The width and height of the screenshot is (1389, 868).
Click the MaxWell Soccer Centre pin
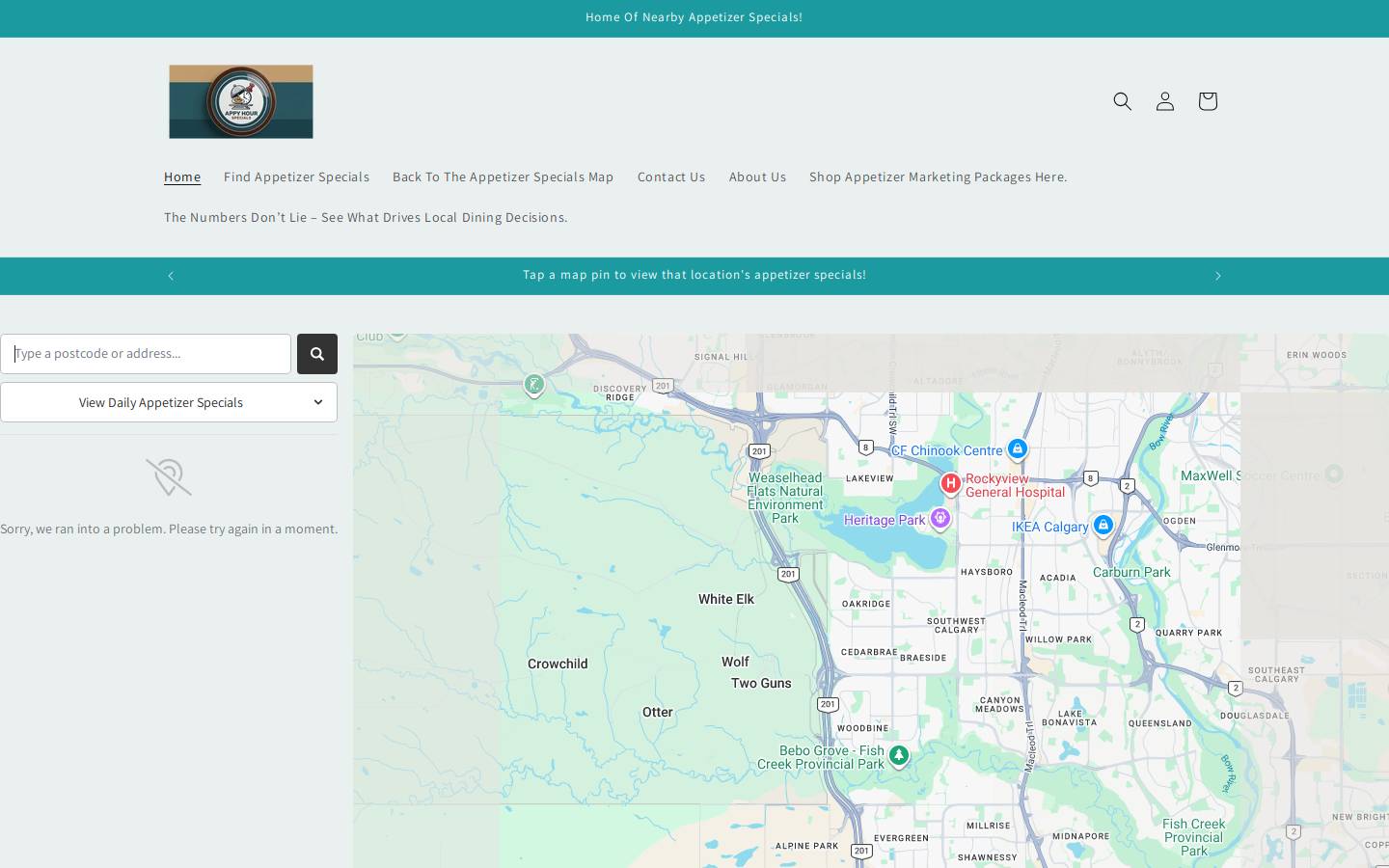click(1334, 474)
